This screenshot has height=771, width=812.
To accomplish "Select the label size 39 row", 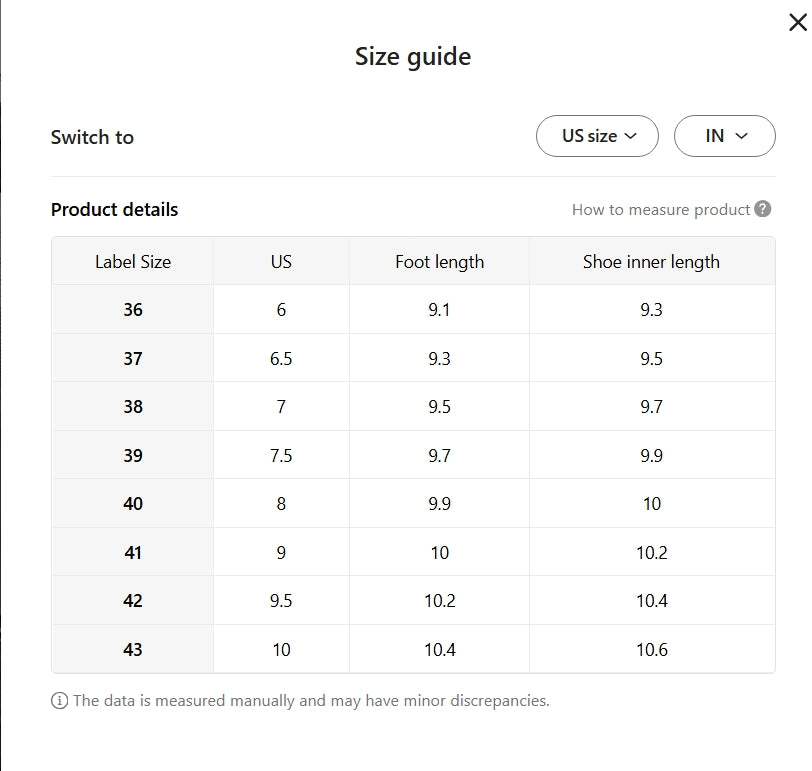I will click(x=133, y=456).
